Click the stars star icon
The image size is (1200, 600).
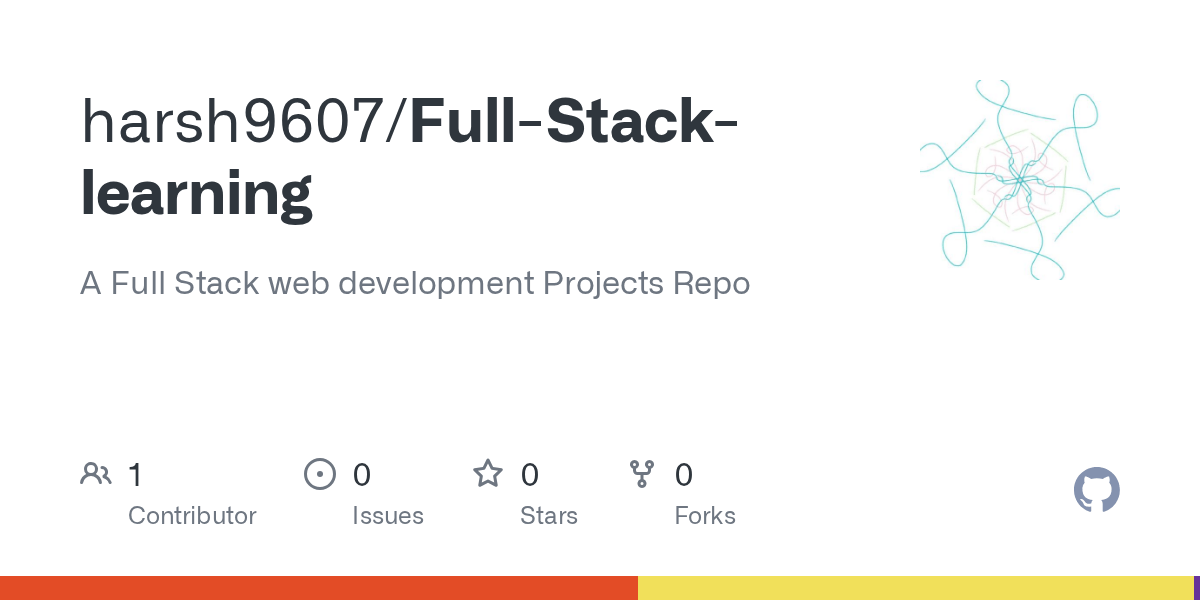(488, 474)
